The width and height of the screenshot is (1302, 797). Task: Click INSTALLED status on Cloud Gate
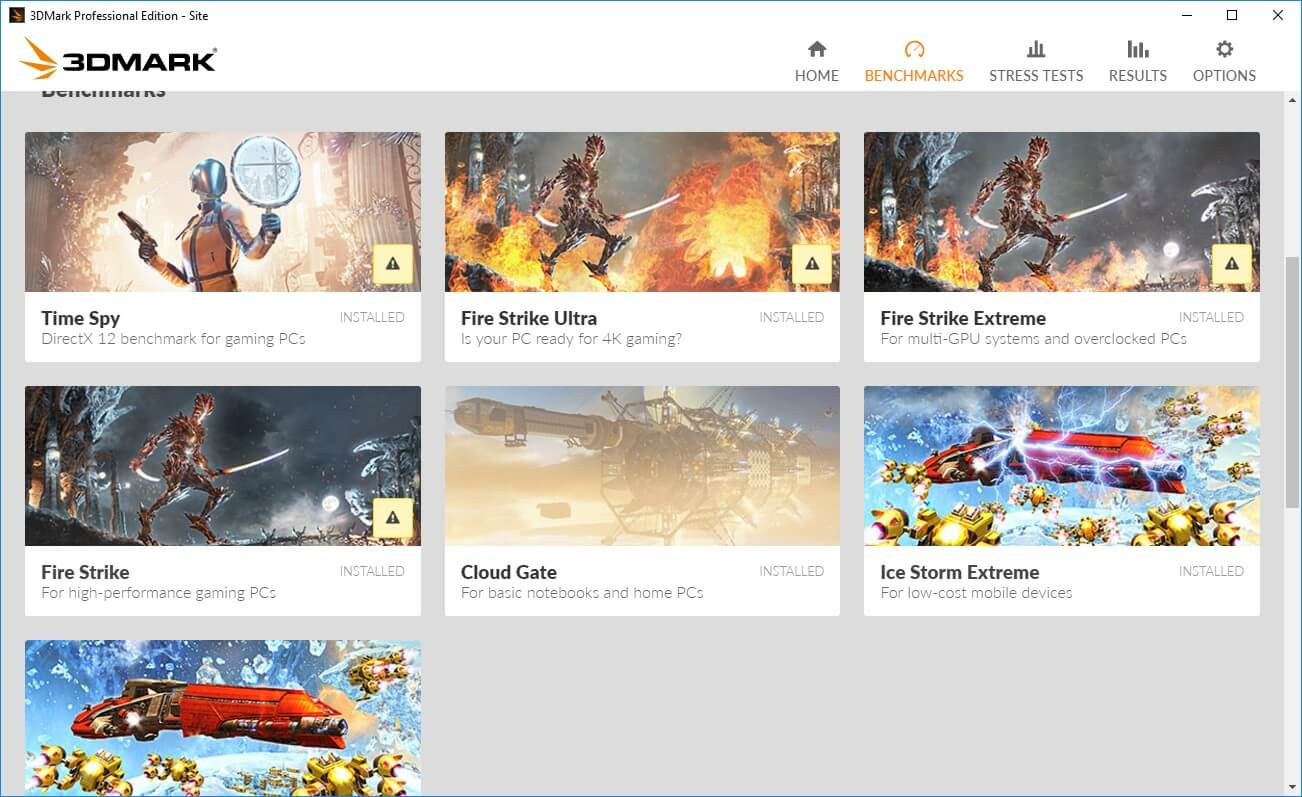[791, 571]
